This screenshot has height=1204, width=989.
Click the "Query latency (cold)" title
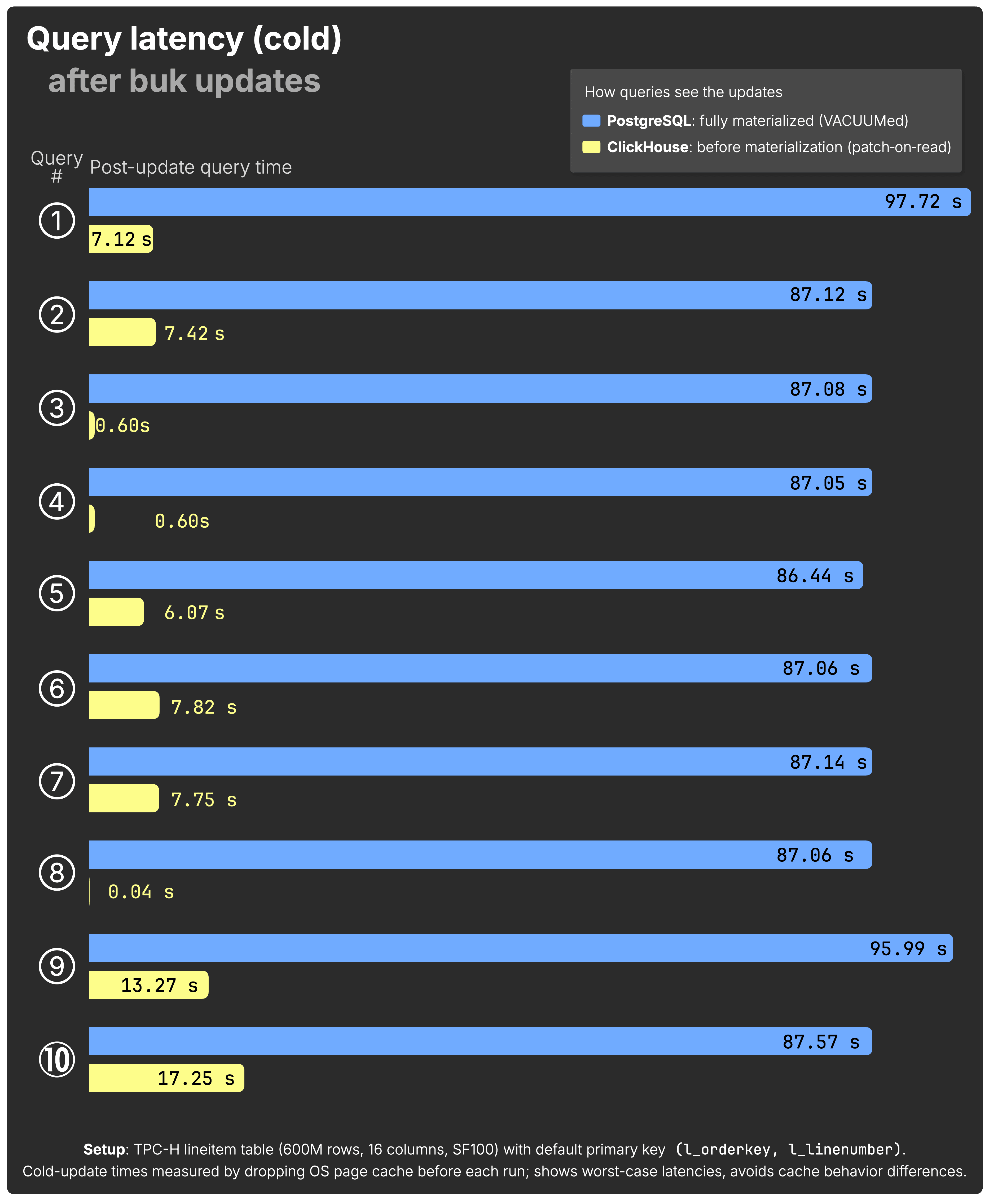coord(184,39)
